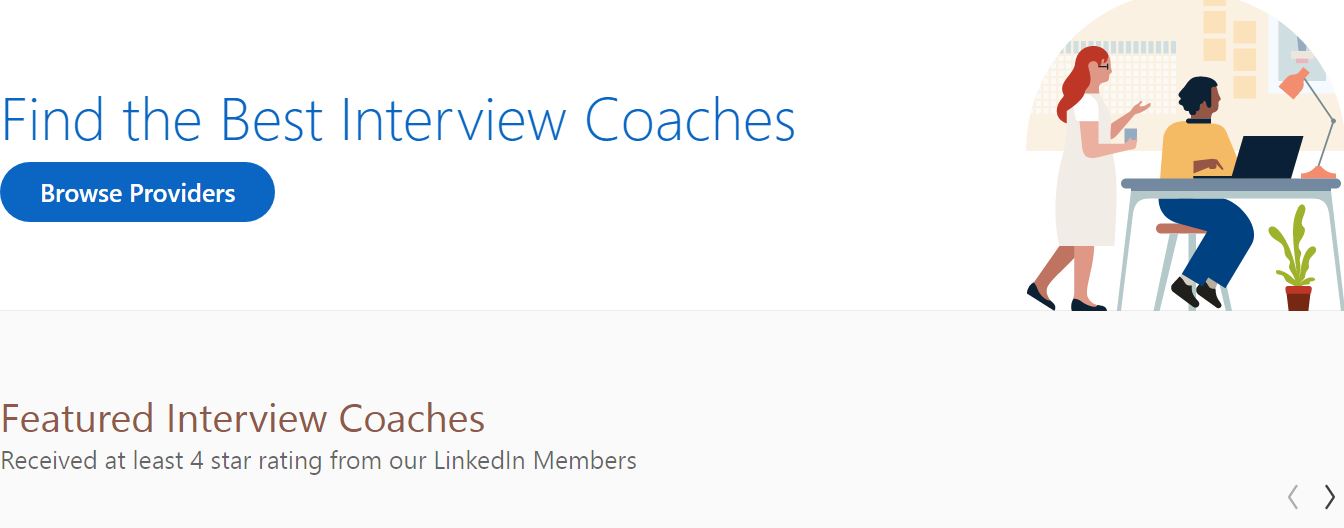The image size is (1344, 528).
Task: Click the 4 star rating subtitle text
Action: (318, 461)
